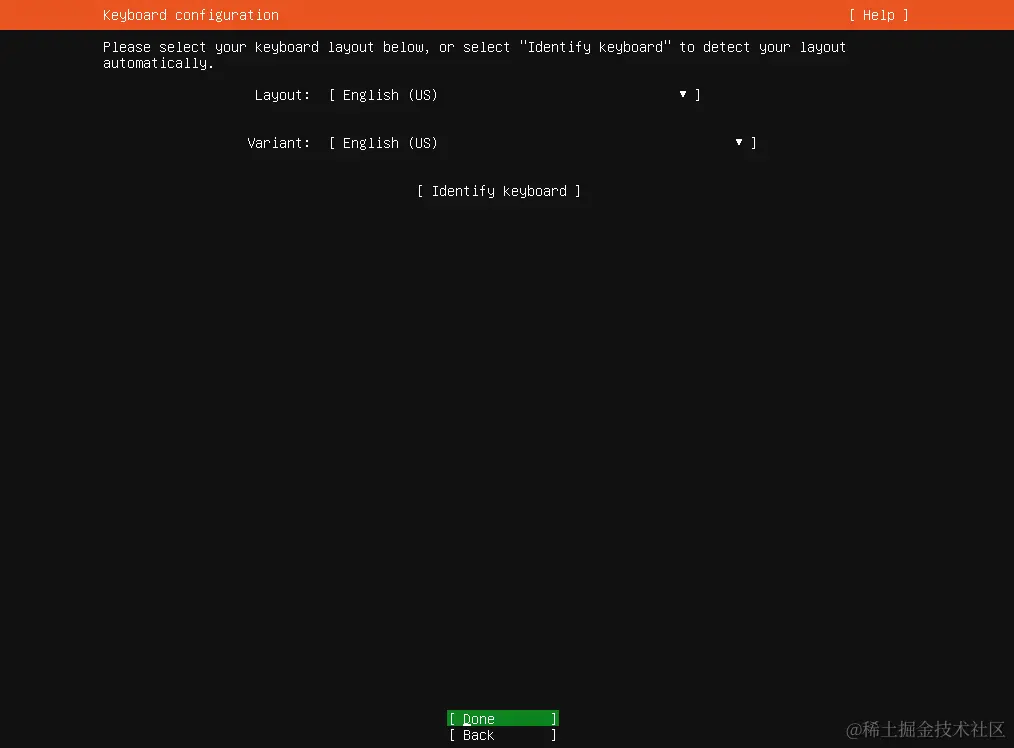Open the Help menu in header

coord(878,15)
